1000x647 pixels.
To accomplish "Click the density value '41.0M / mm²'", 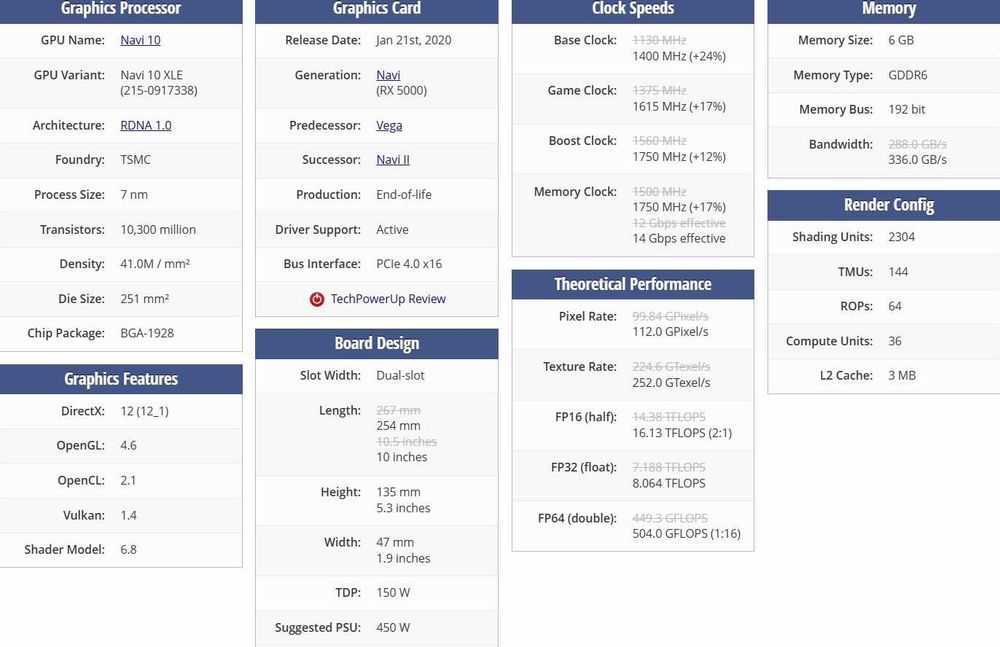I will 155,264.
